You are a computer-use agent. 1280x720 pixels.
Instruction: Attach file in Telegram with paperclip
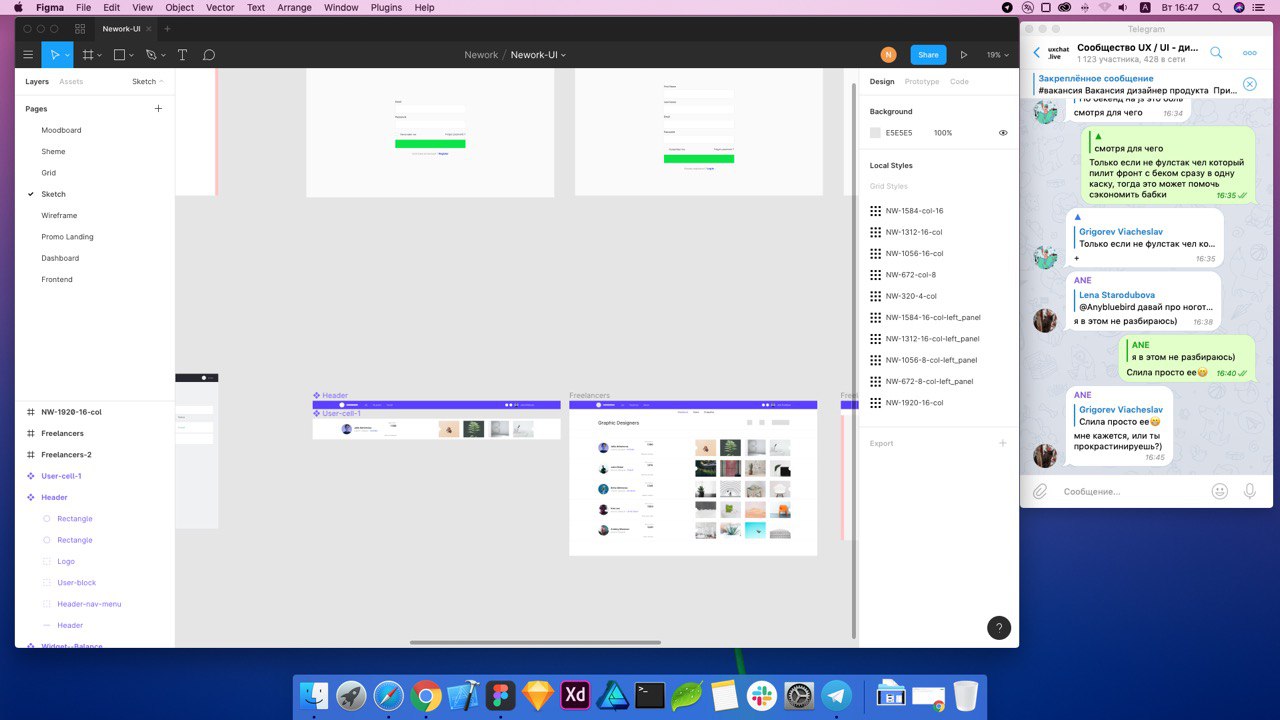tap(1040, 491)
